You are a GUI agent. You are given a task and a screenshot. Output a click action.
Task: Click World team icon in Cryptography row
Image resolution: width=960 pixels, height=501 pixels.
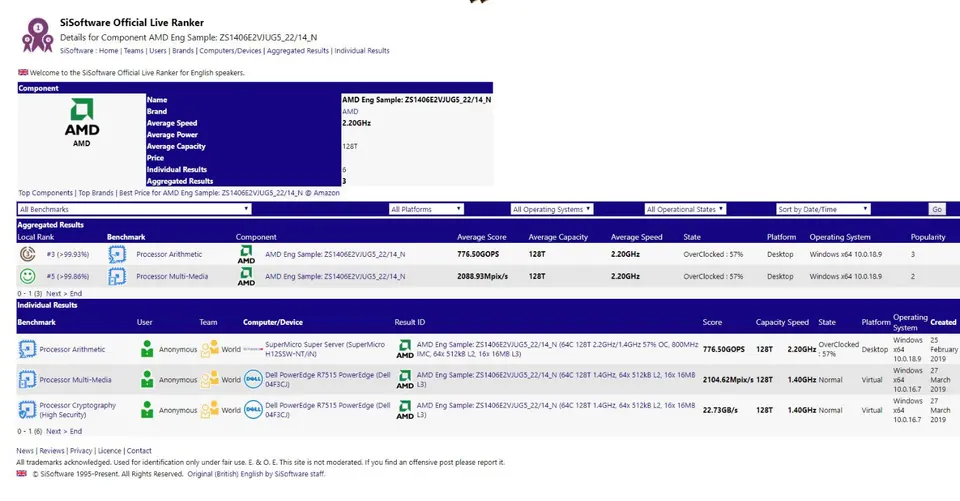pos(210,410)
